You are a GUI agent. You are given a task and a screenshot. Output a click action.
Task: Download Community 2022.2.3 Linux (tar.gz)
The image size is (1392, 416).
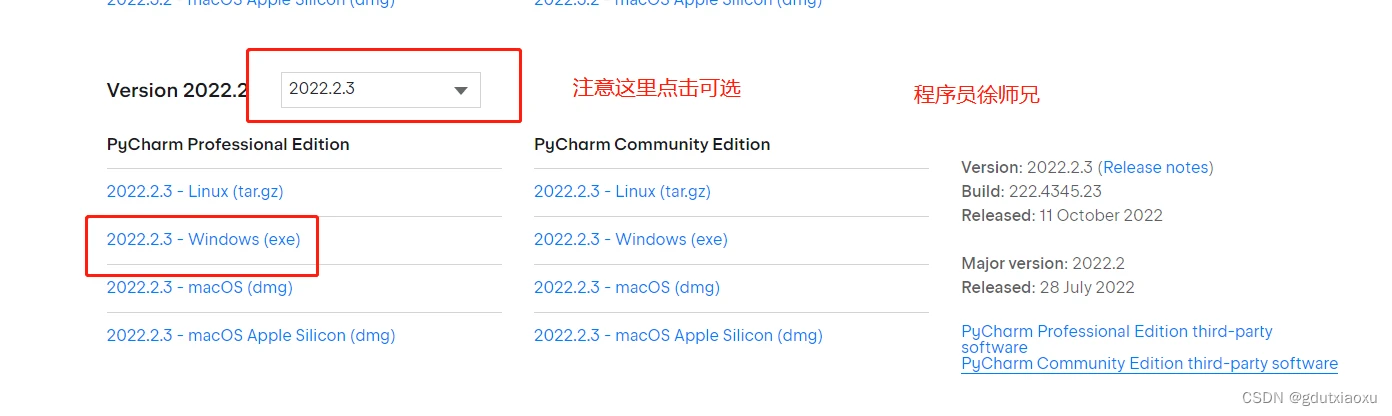(622, 191)
